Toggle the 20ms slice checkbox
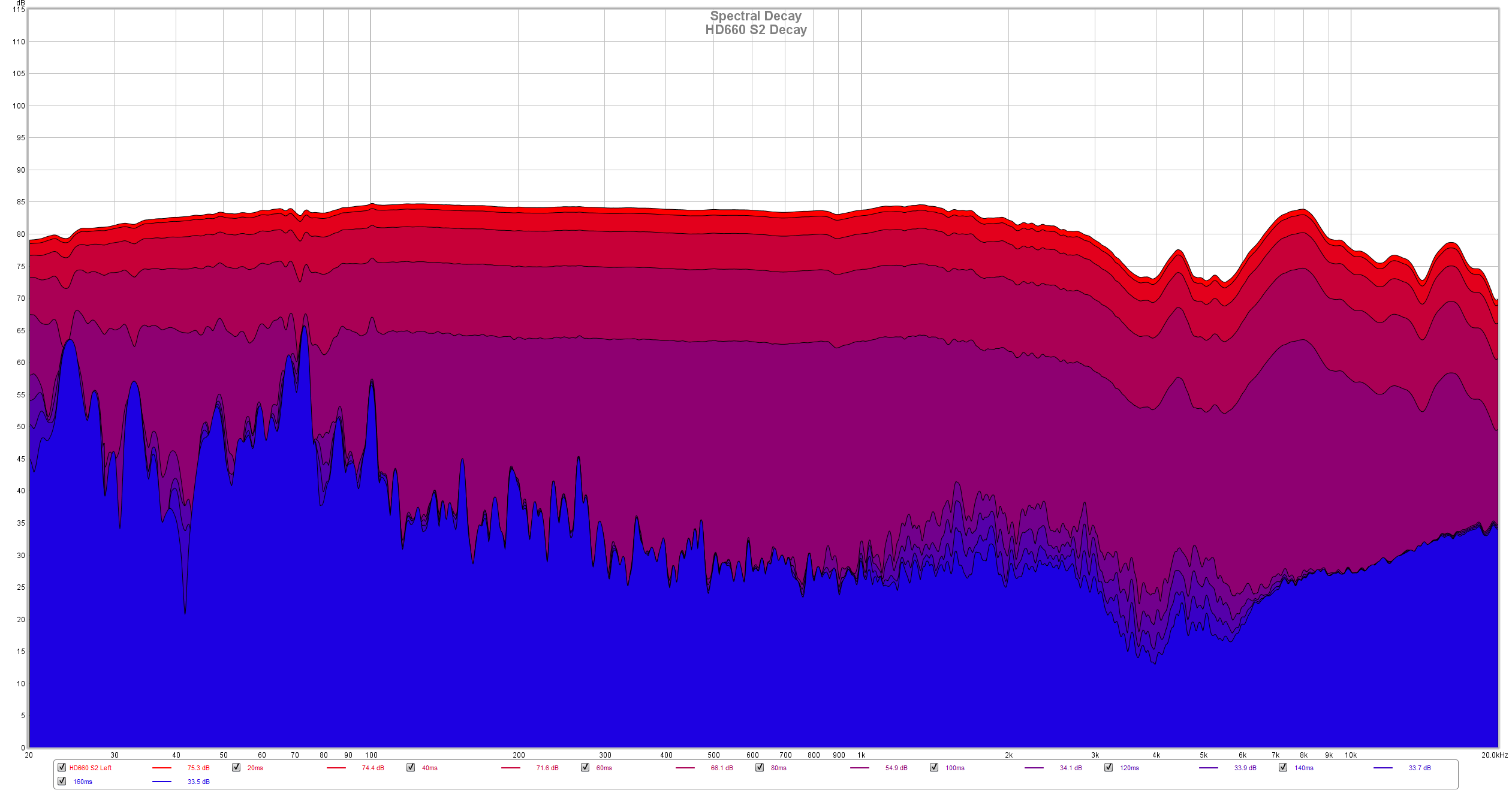1512x790 pixels. click(236, 767)
